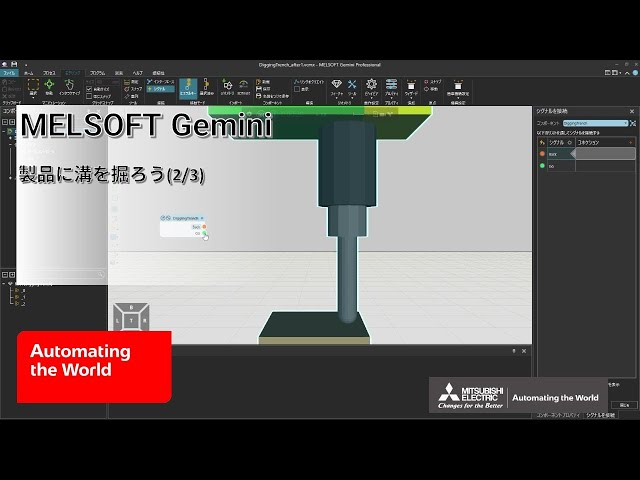Click the signal column header
This screenshot has width=640, height=480.
point(560,142)
